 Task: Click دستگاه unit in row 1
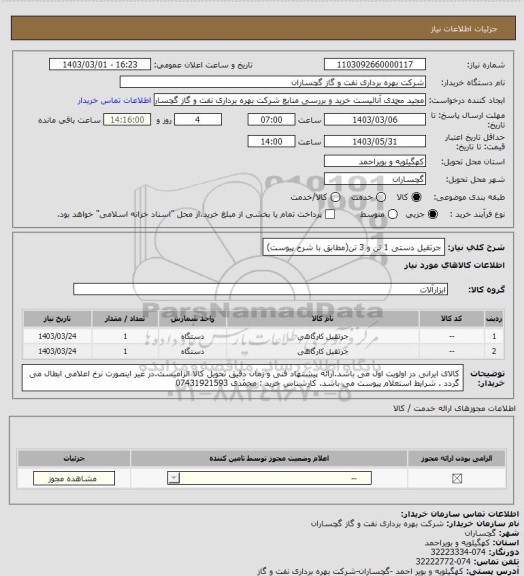[193, 336]
